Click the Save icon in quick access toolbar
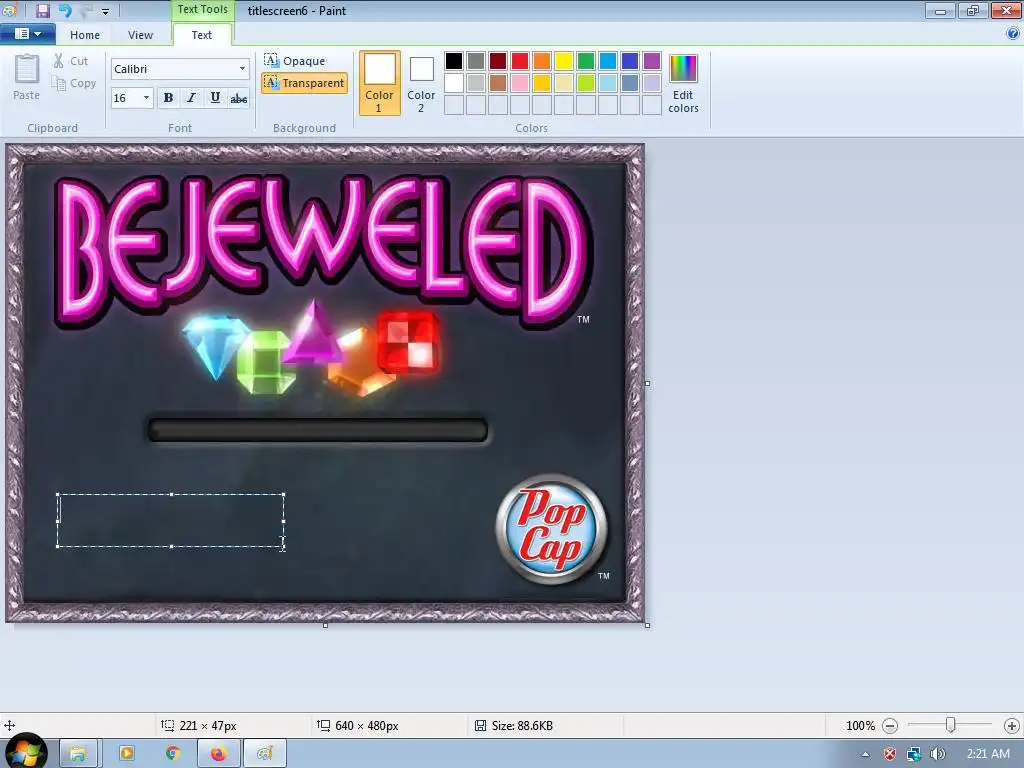1024x768 pixels. (x=42, y=10)
